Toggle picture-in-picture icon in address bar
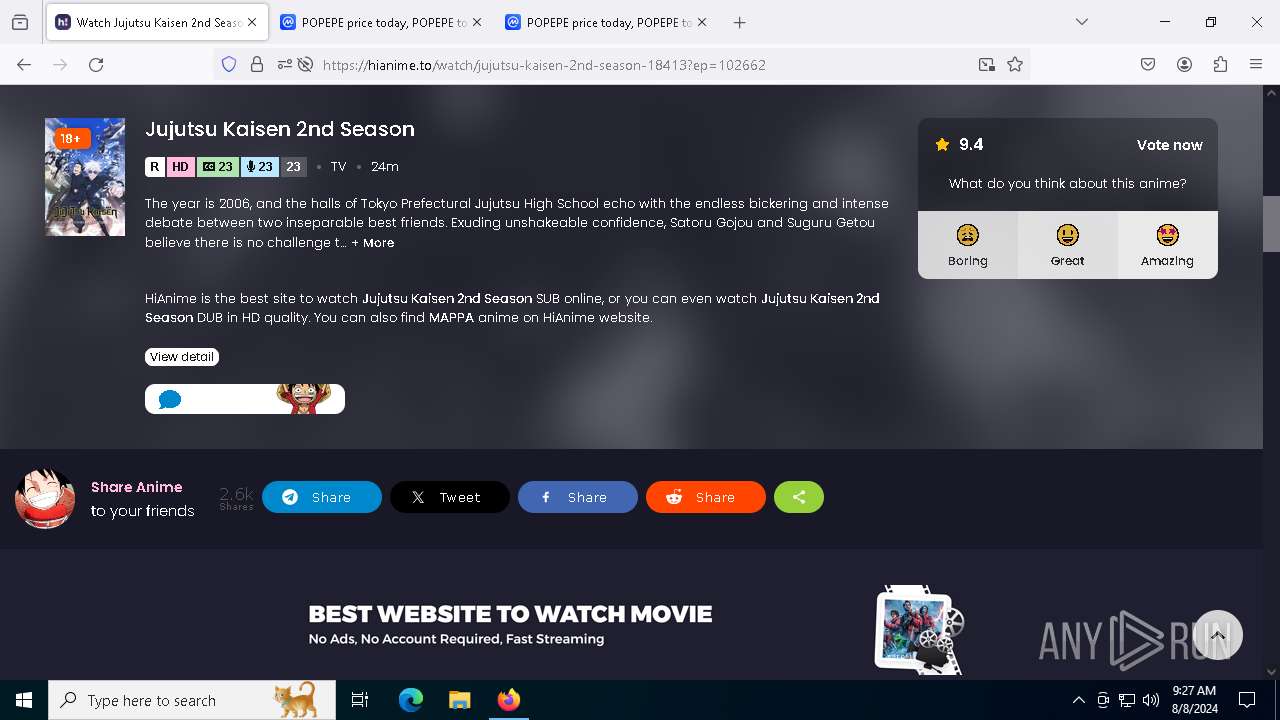 (x=987, y=64)
